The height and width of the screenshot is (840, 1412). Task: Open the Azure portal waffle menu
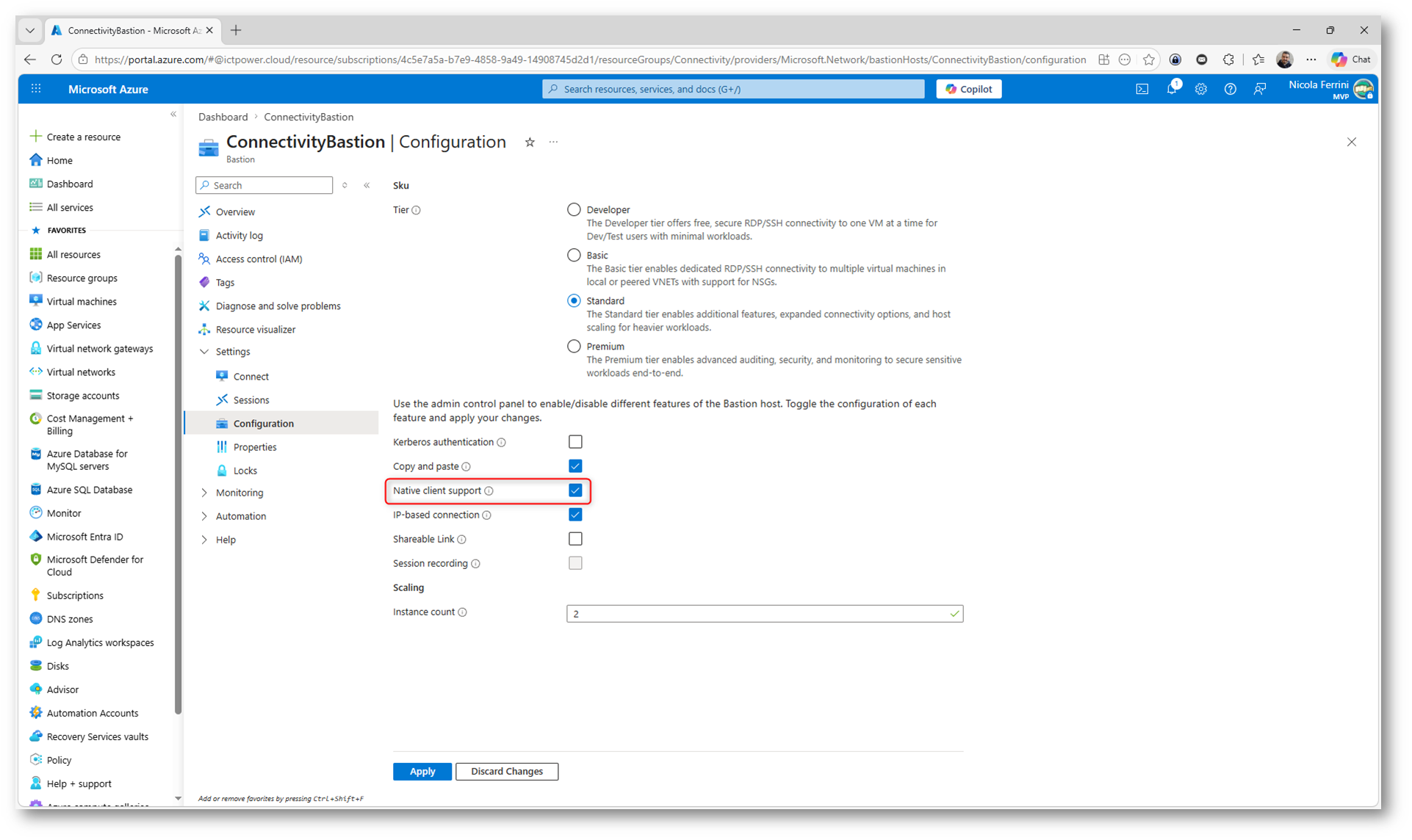pyautogui.click(x=36, y=89)
